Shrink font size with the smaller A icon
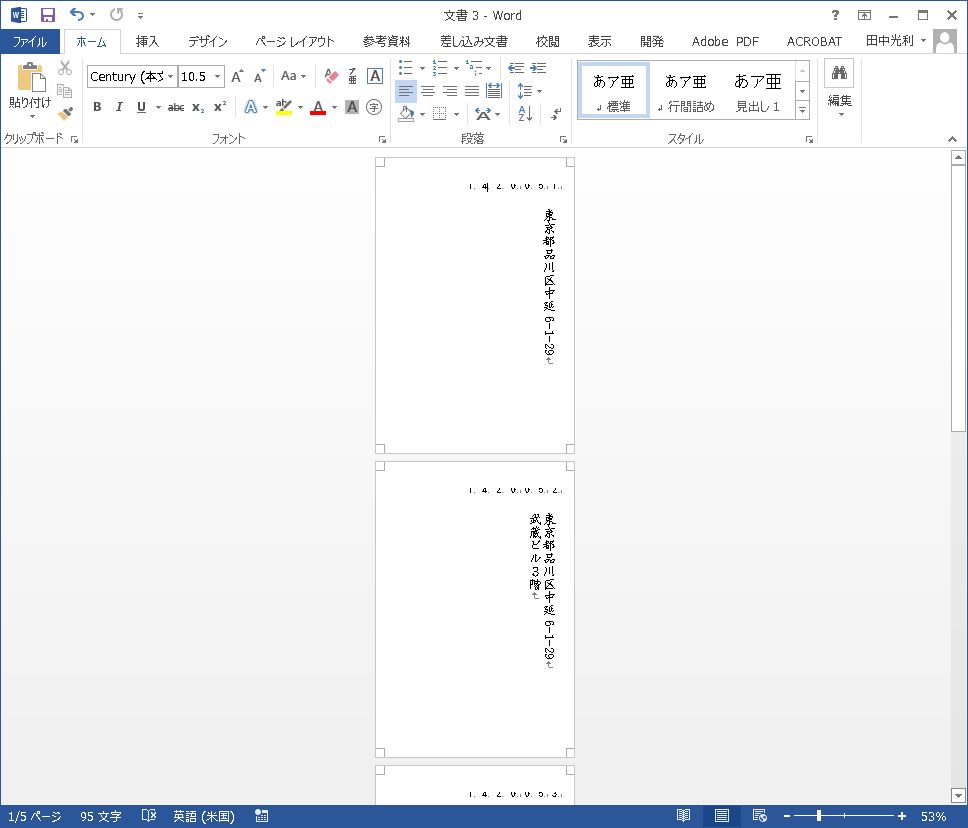 pyautogui.click(x=259, y=76)
